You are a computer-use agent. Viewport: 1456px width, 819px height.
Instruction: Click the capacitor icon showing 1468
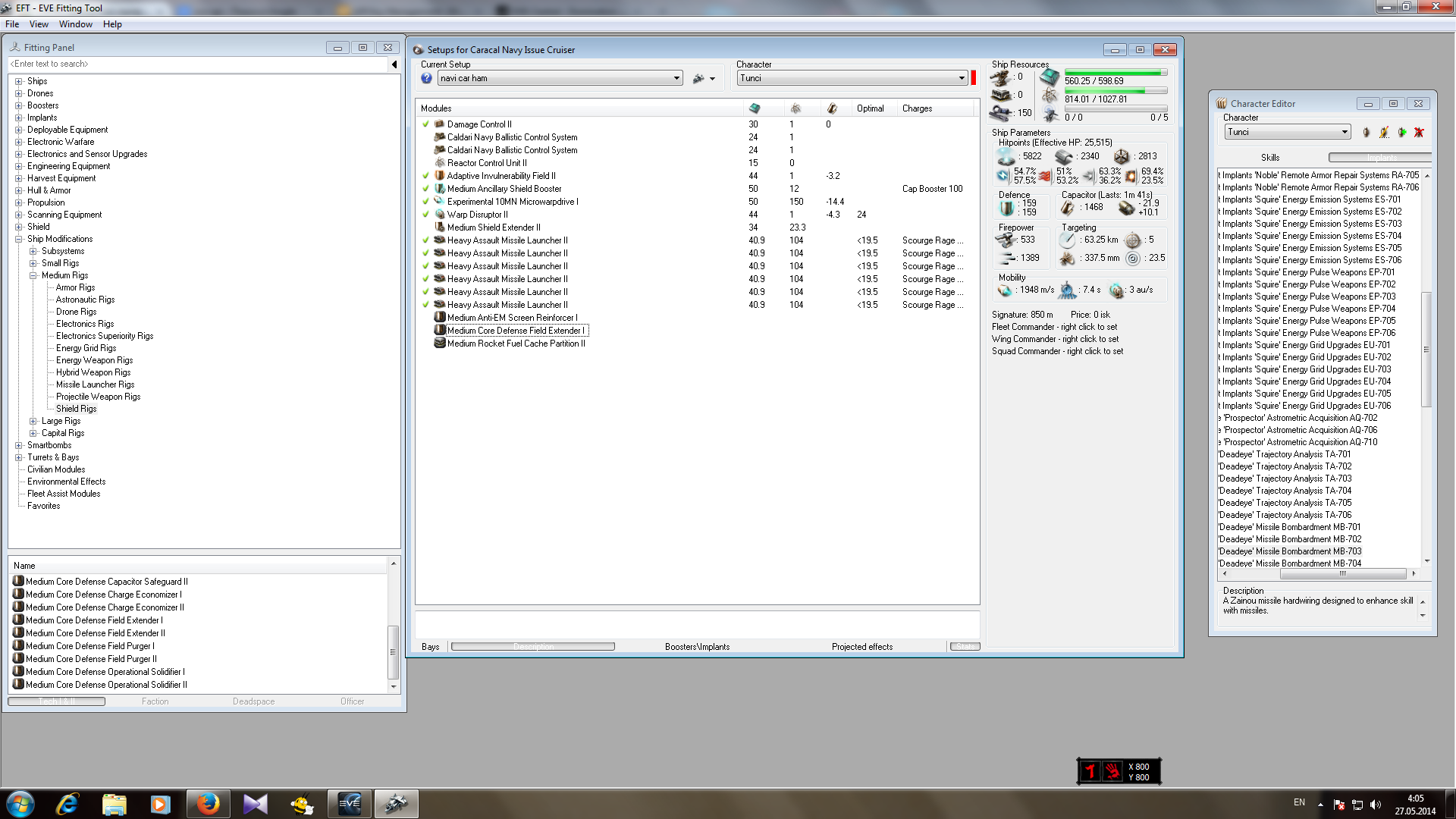[x=1068, y=208]
